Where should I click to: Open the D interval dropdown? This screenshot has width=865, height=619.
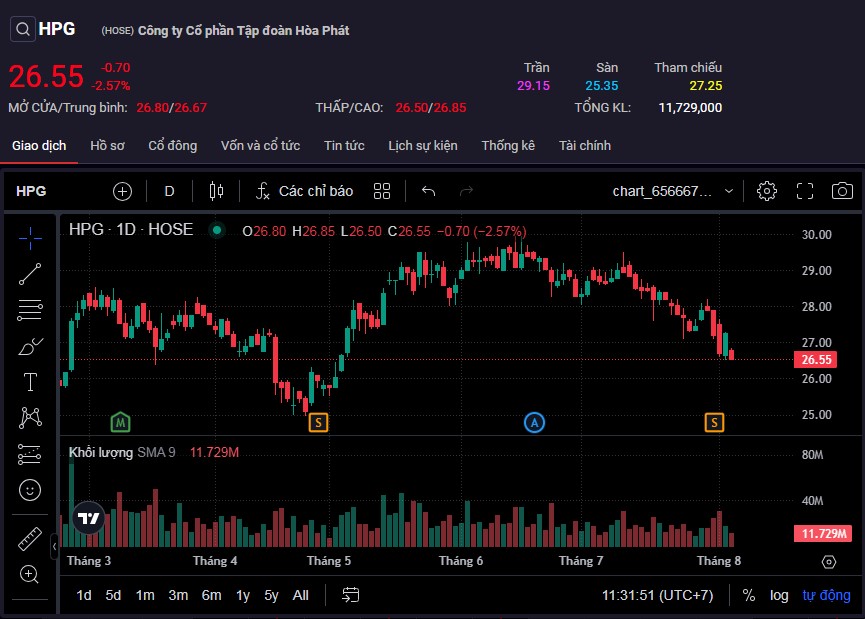pos(169,191)
